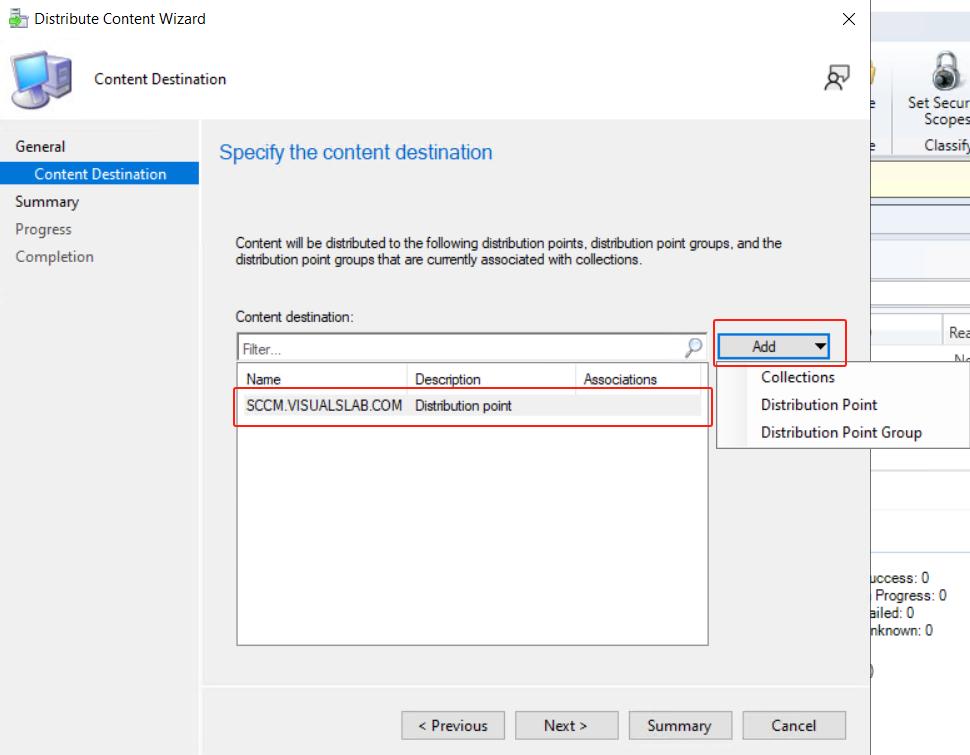This screenshot has height=755, width=970.
Task: Click the Distribute Content Wizard title icon
Action: click(x=19, y=18)
